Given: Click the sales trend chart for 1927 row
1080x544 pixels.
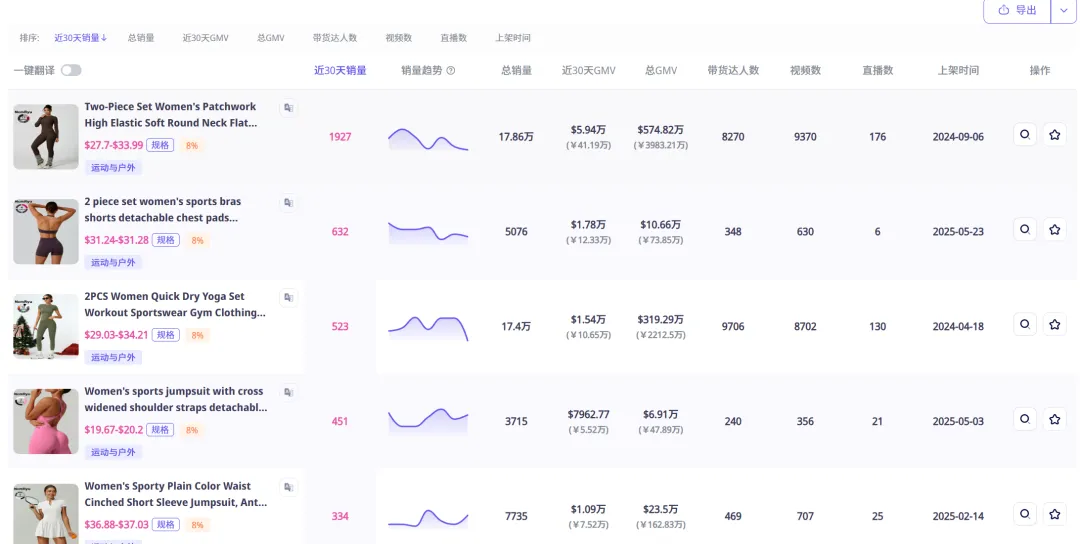Looking at the screenshot, I should tap(428, 138).
